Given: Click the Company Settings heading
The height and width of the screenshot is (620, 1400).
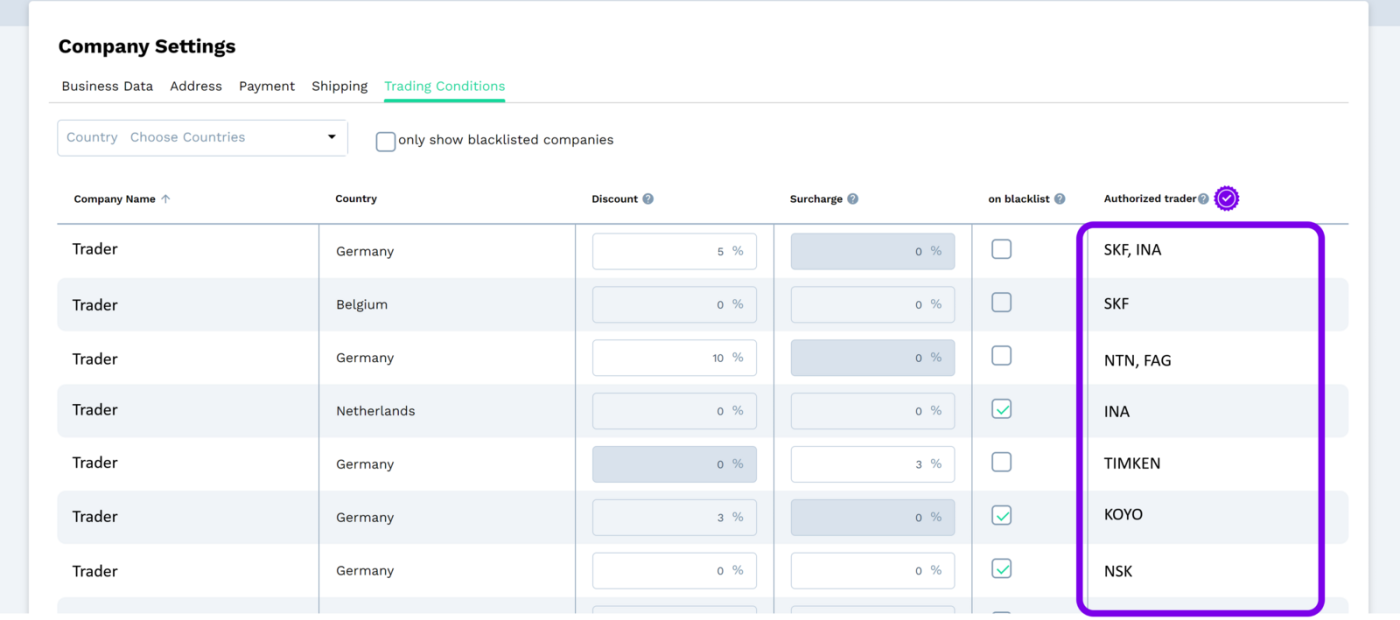Looking at the screenshot, I should click(147, 46).
